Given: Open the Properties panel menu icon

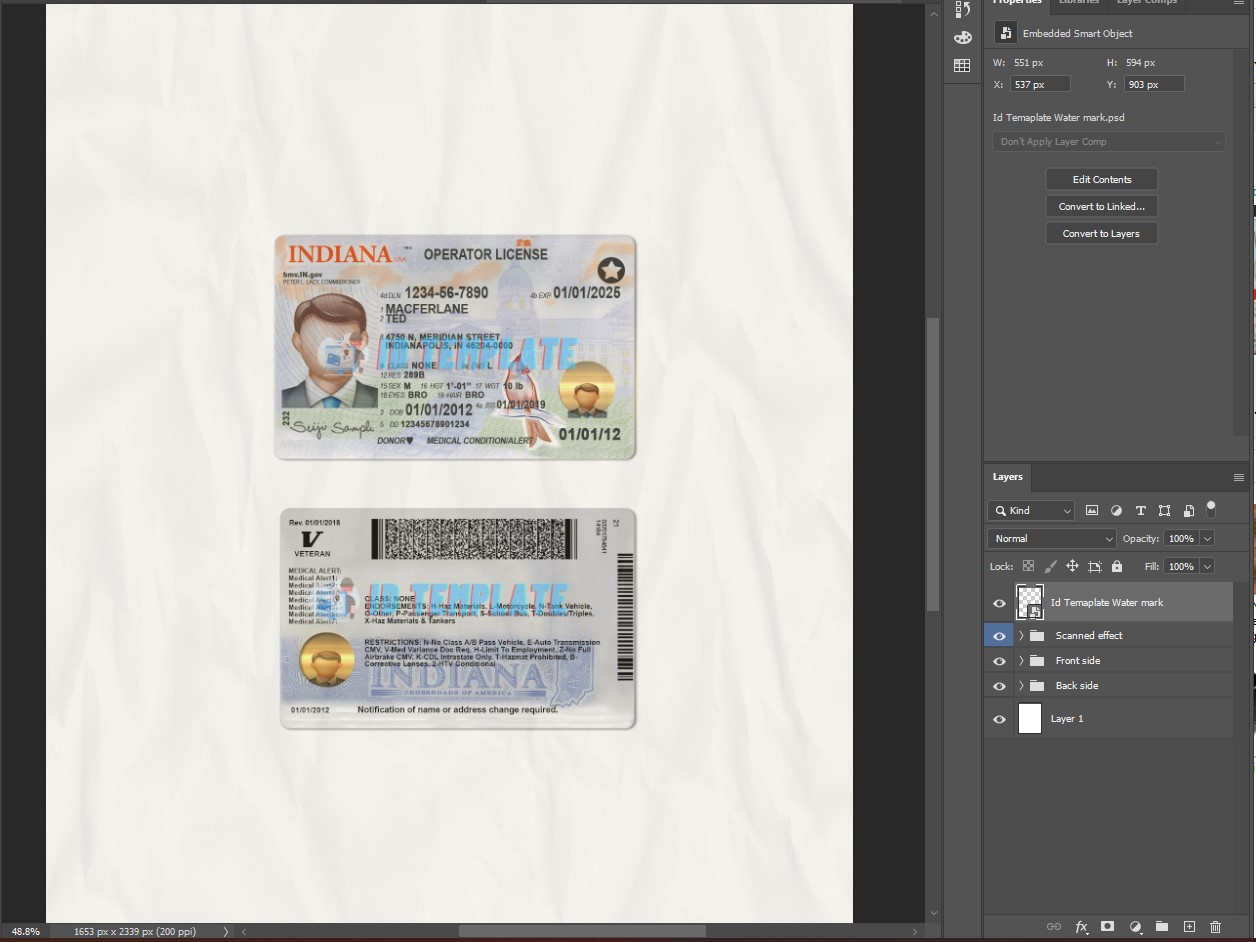Looking at the screenshot, I should point(1239,4).
